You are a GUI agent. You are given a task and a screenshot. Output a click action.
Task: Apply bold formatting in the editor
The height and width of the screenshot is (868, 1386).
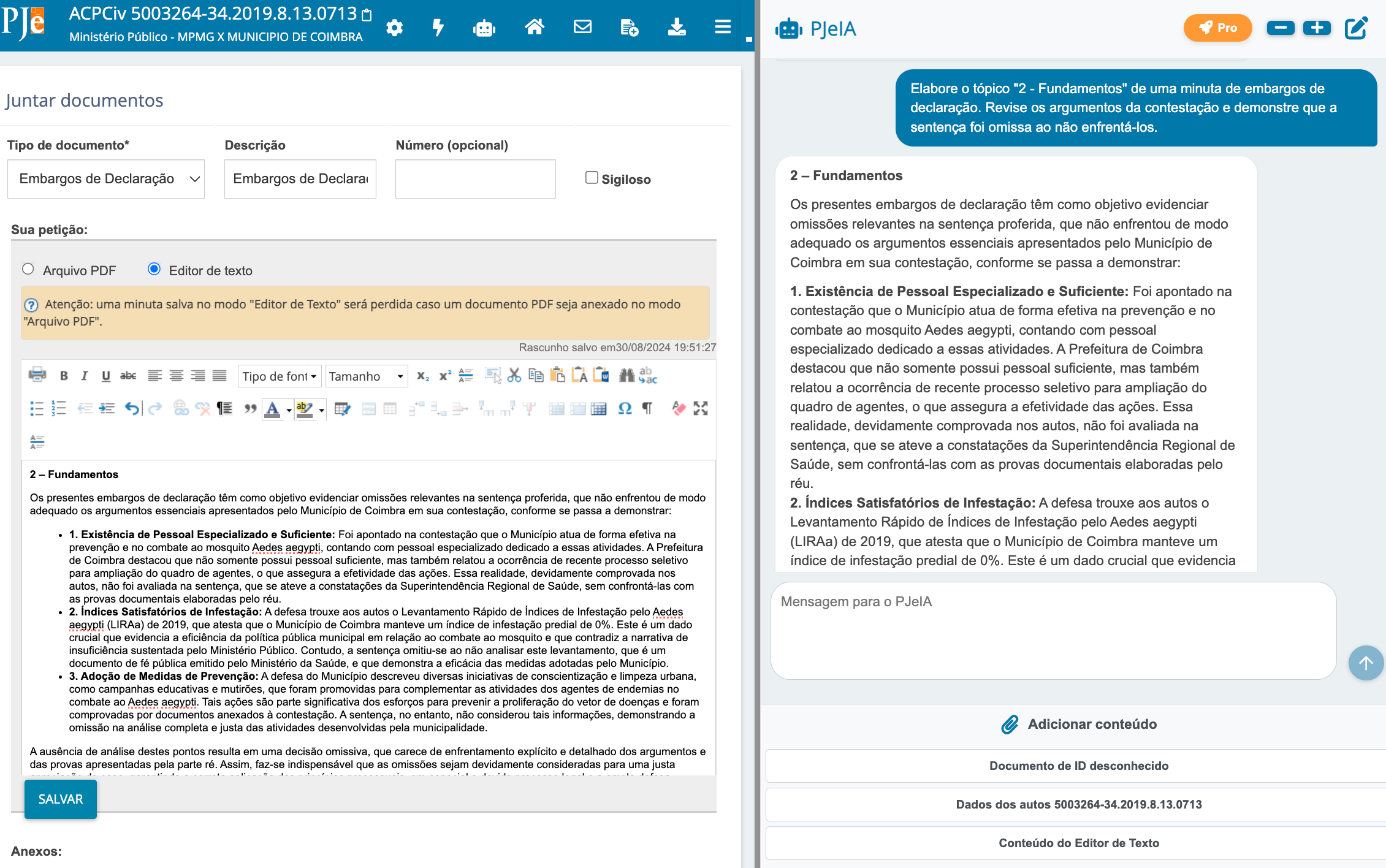tap(64, 376)
